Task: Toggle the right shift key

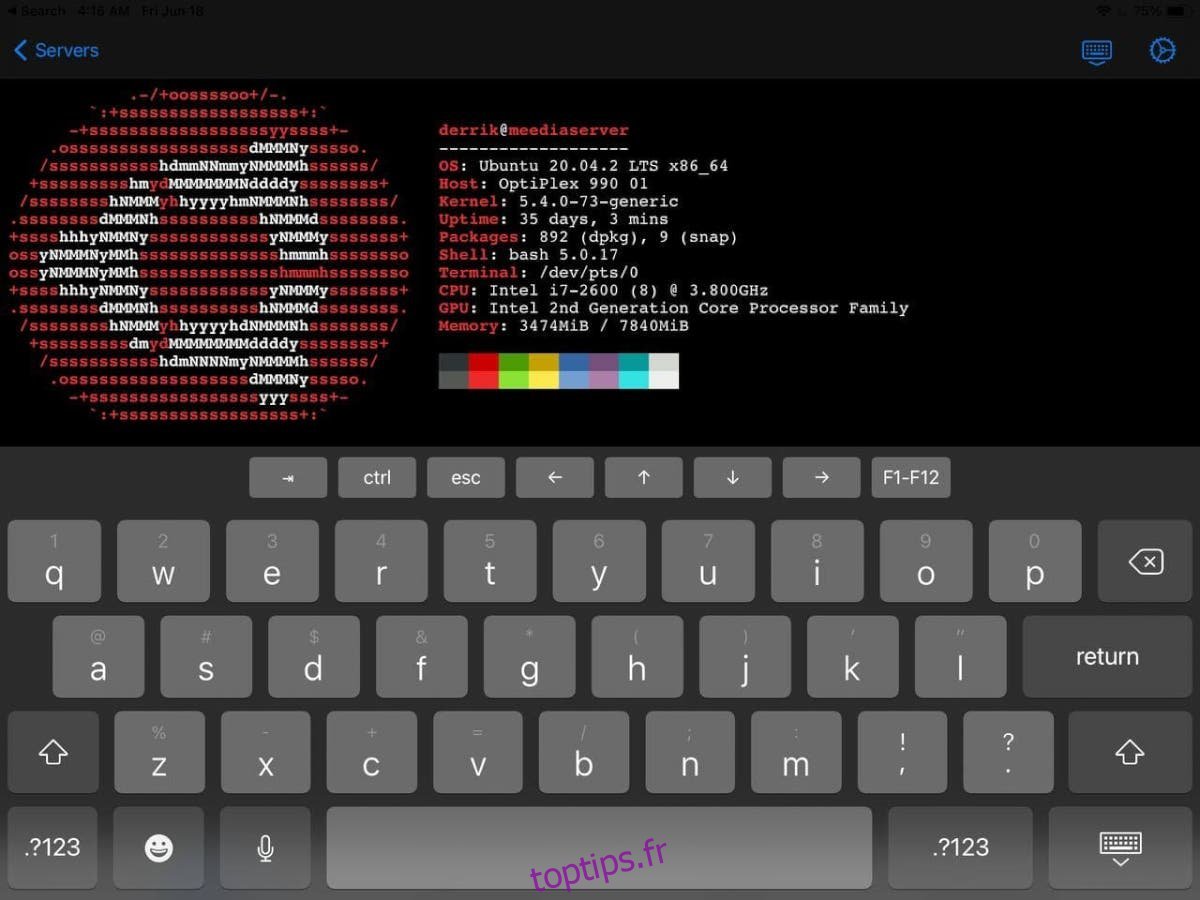Action: tap(1129, 752)
